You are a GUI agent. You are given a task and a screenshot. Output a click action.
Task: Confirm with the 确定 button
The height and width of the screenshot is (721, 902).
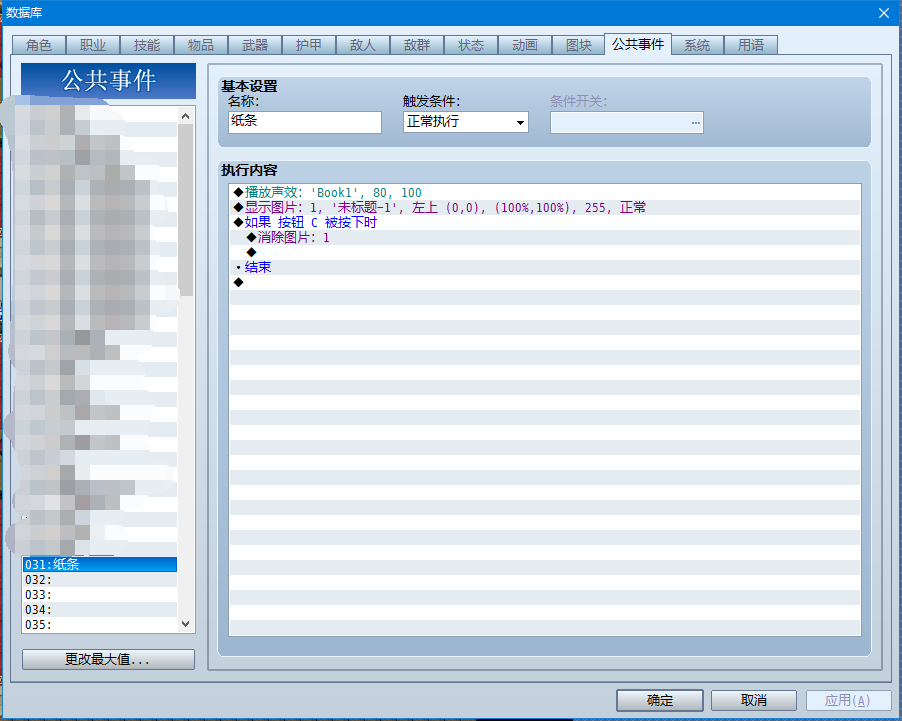click(x=660, y=700)
